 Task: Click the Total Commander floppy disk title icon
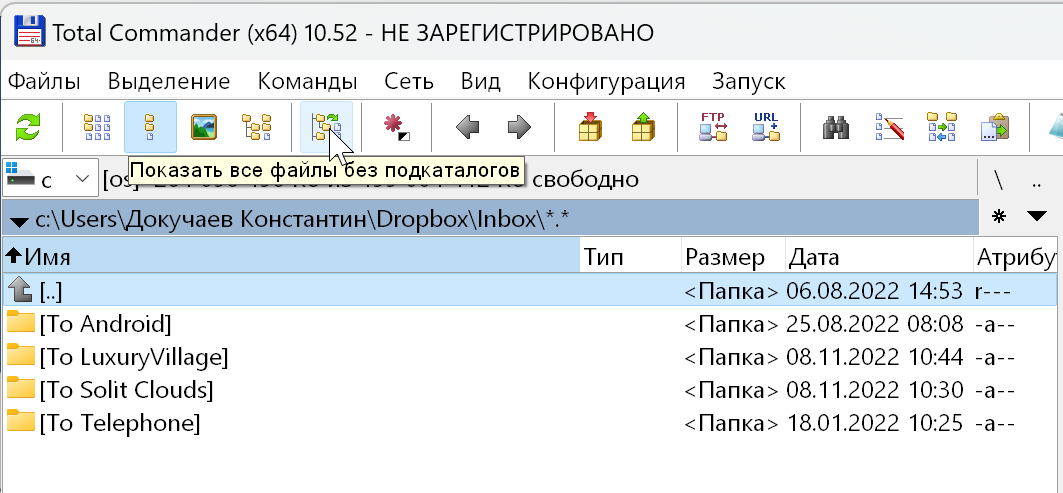29,32
